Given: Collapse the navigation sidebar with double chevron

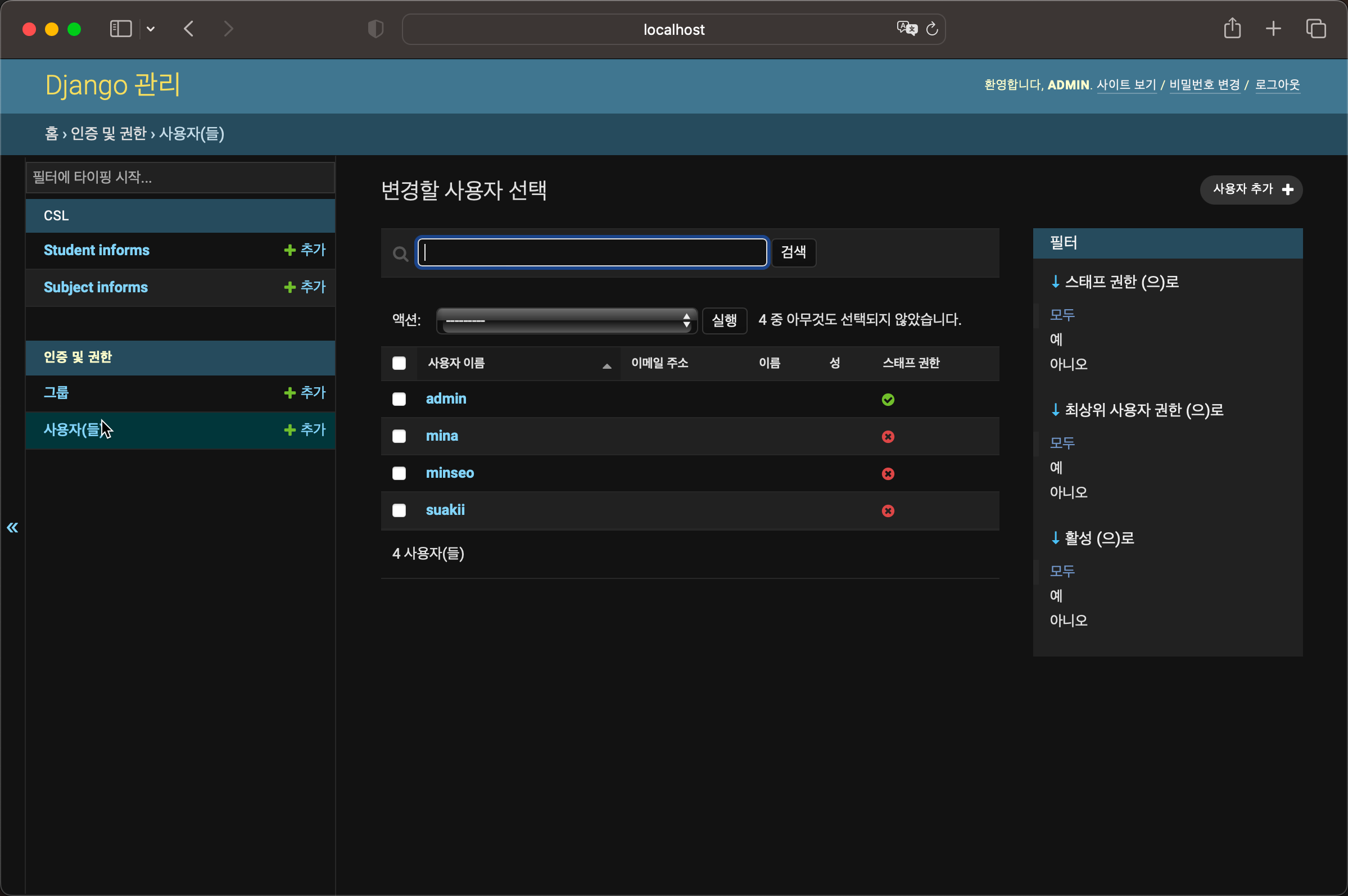Looking at the screenshot, I should 12,527.
